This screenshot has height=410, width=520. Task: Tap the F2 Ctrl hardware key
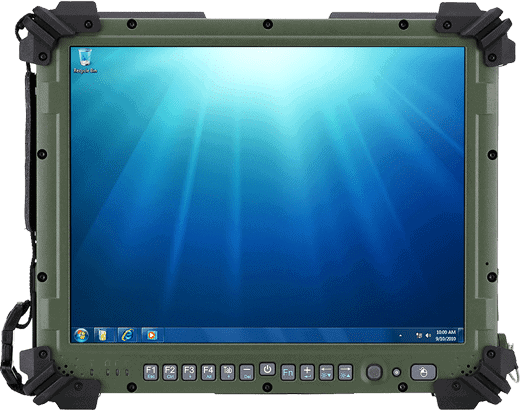tap(170, 372)
